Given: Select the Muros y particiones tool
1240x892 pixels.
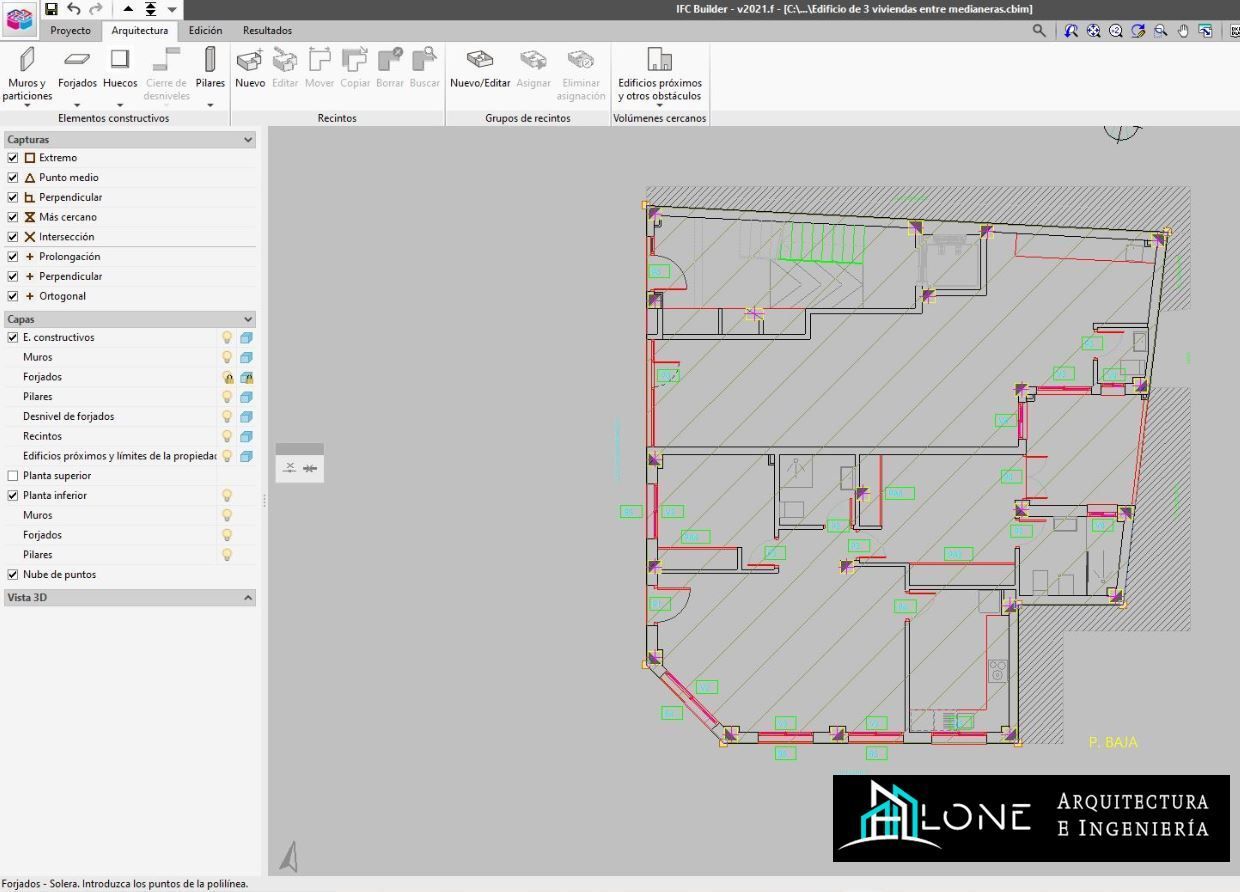Looking at the screenshot, I should point(27,75).
